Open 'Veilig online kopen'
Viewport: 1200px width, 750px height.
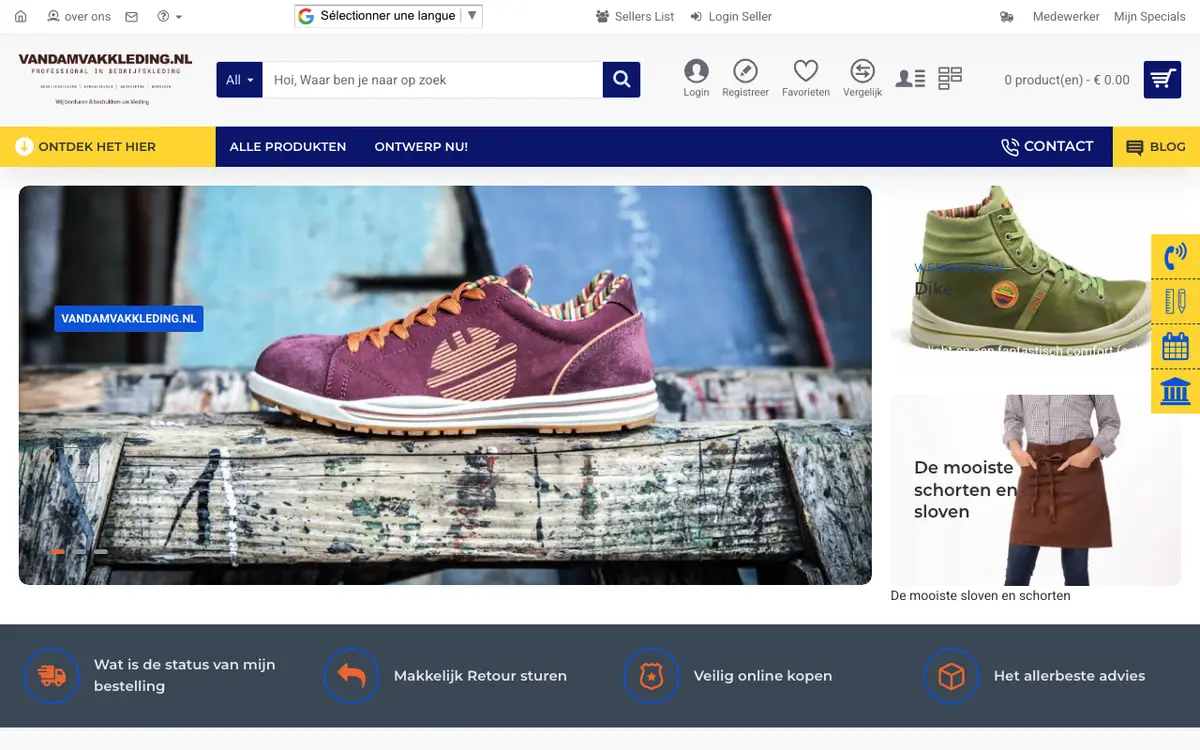(763, 676)
